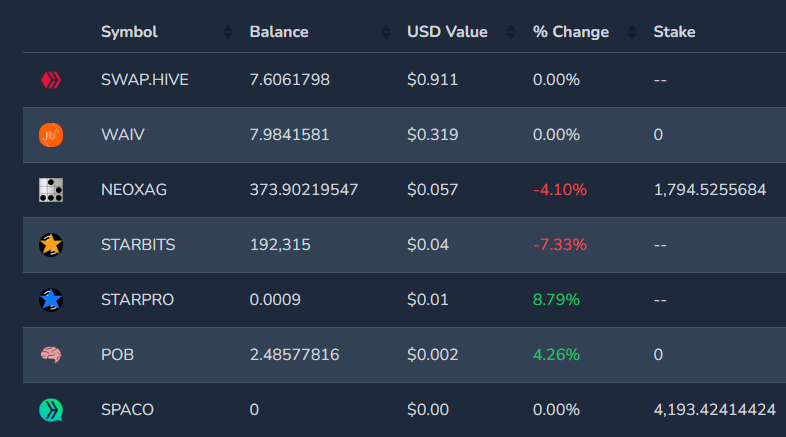Click USD value $0.057
This screenshot has height=437, width=786.
click(433, 190)
